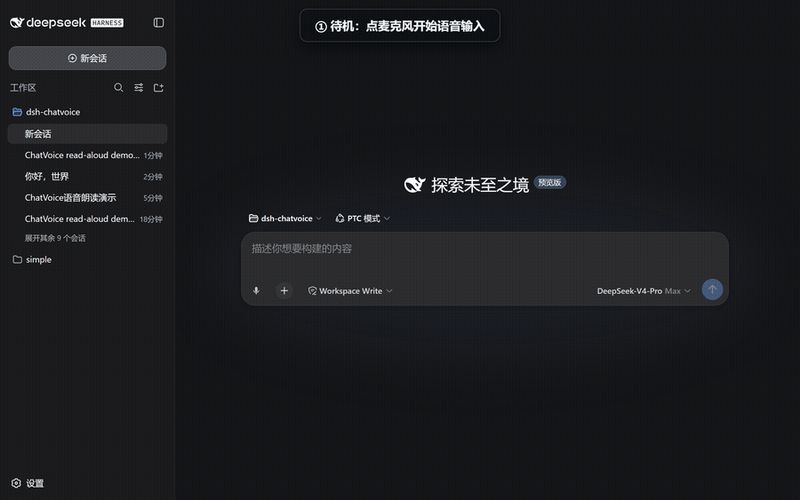800x500 pixels.
Task: Click the 工作区 section label
Action: [23, 88]
